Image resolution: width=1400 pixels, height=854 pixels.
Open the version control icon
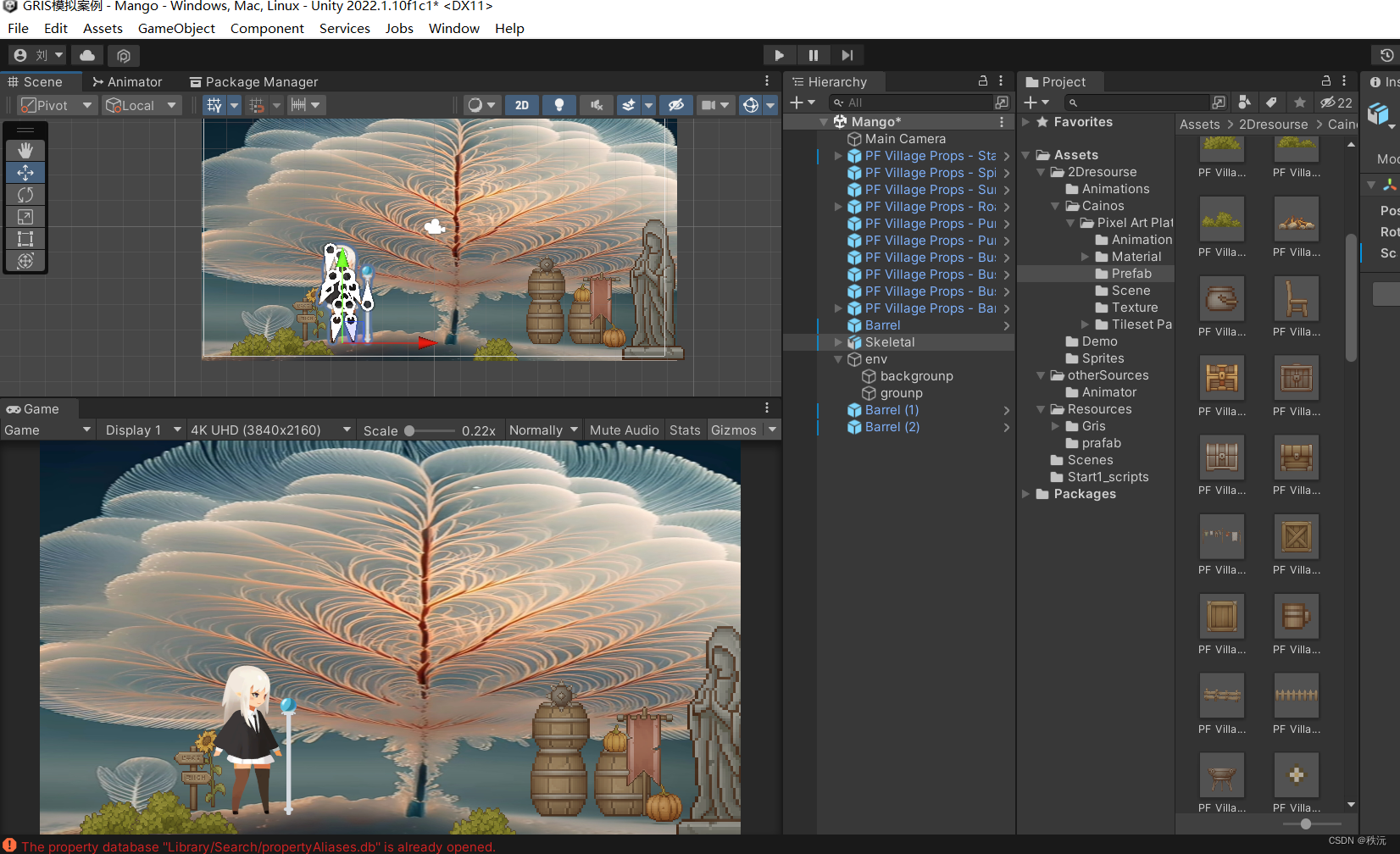pos(124,55)
